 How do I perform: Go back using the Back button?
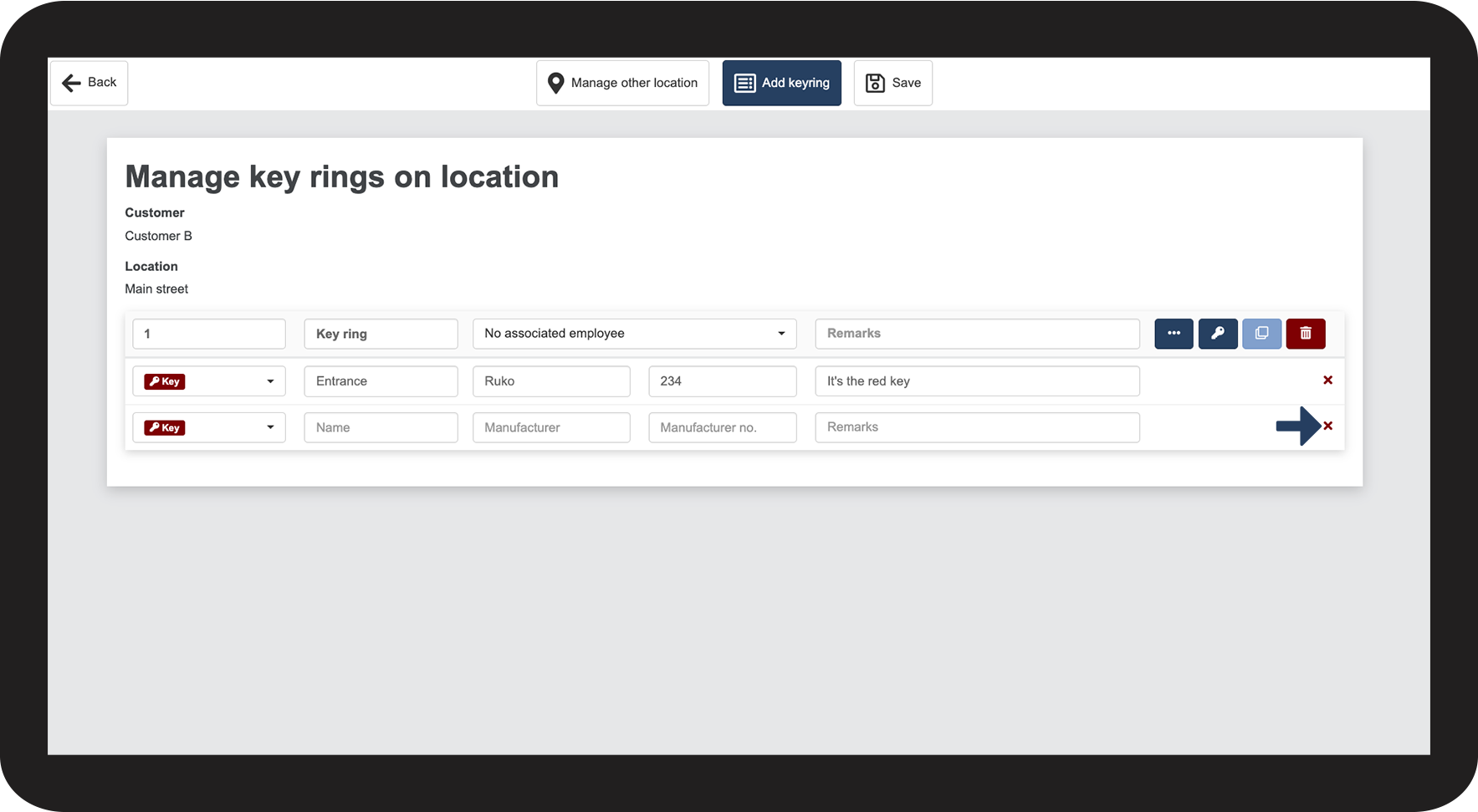pyautogui.click(x=89, y=83)
